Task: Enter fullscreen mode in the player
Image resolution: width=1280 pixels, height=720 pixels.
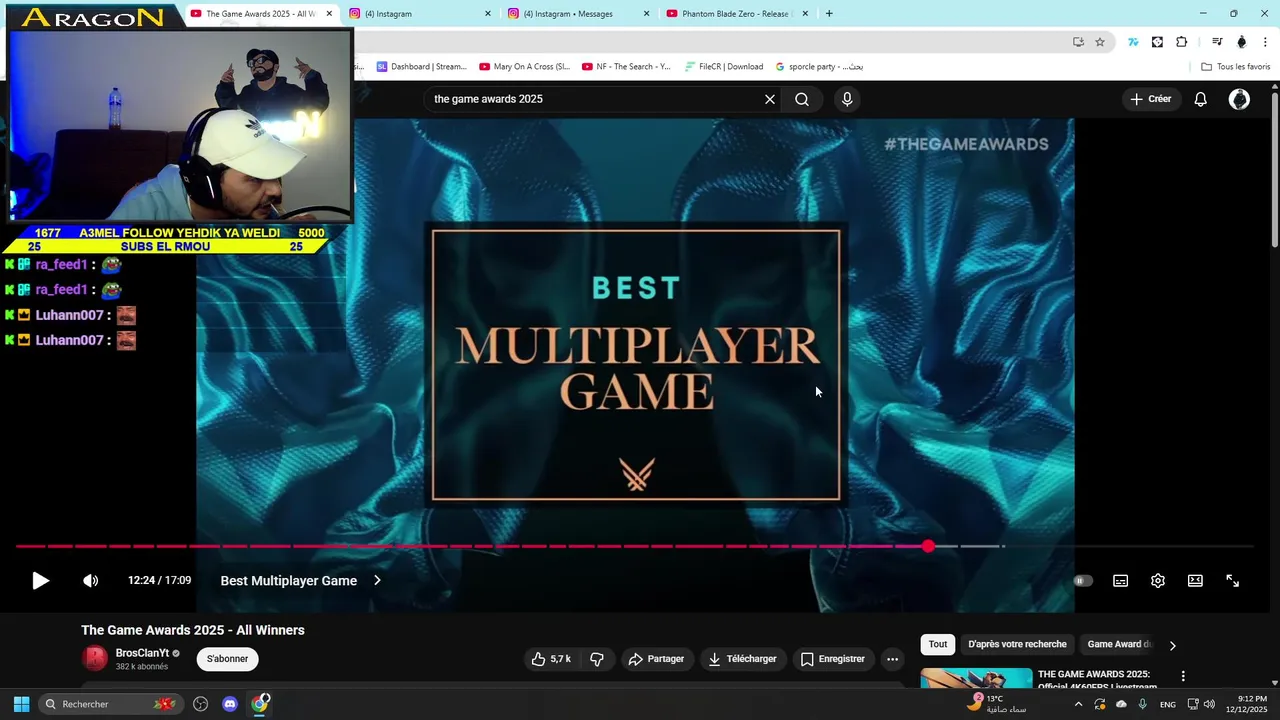Action: (1233, 581)
